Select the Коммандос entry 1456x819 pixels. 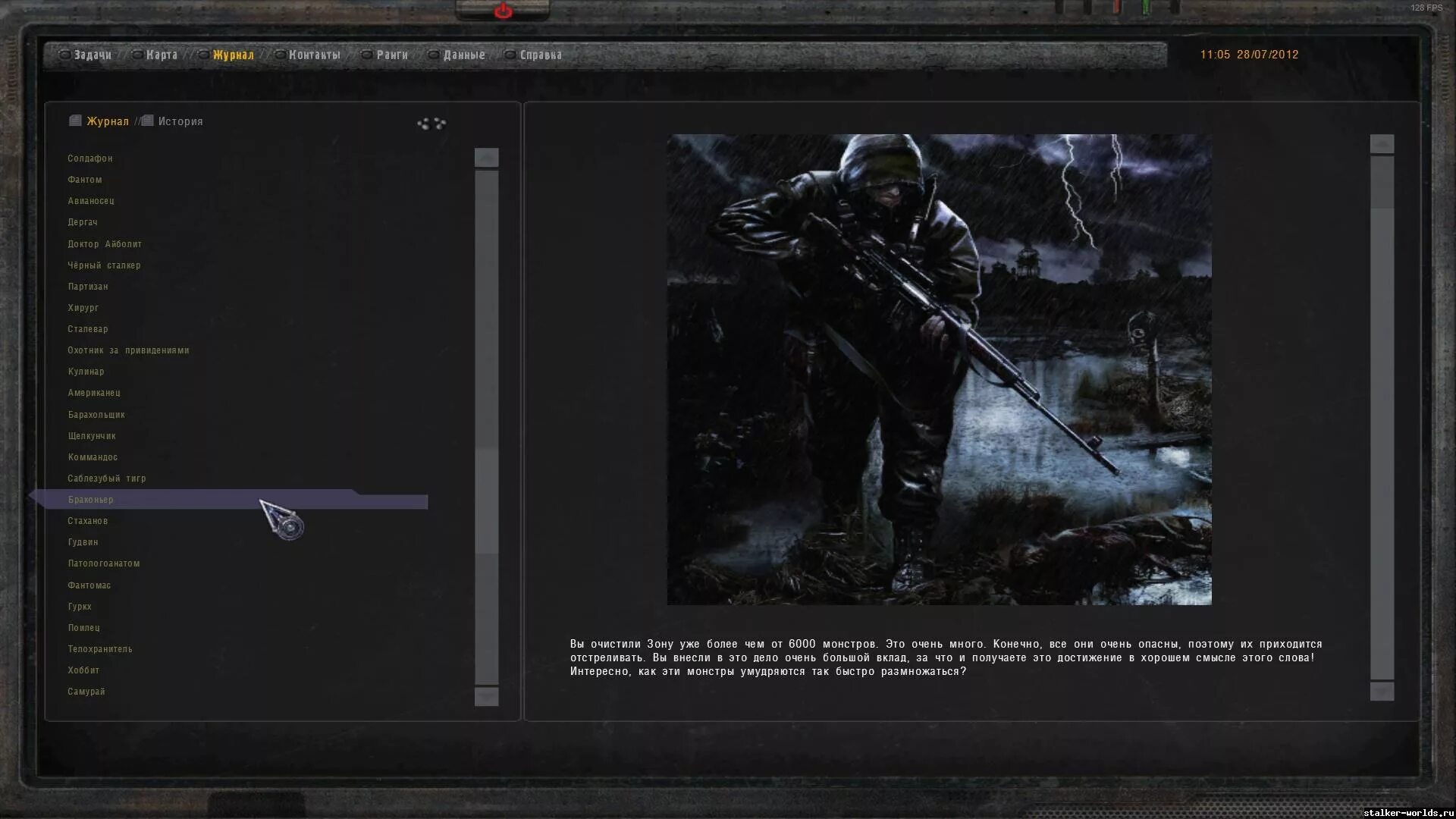93,457
